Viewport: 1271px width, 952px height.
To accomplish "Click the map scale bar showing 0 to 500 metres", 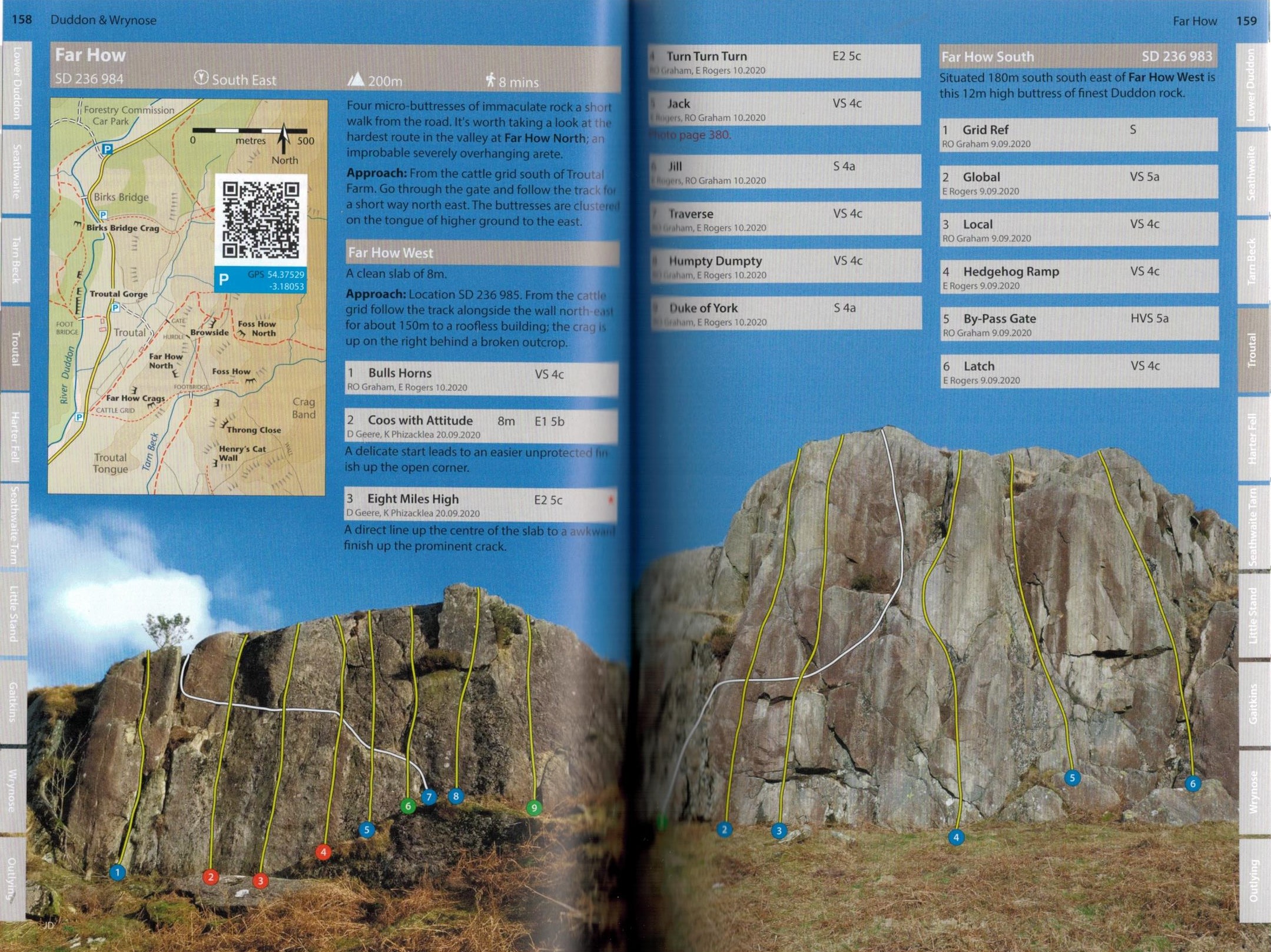I will click(x=250, y=130).
